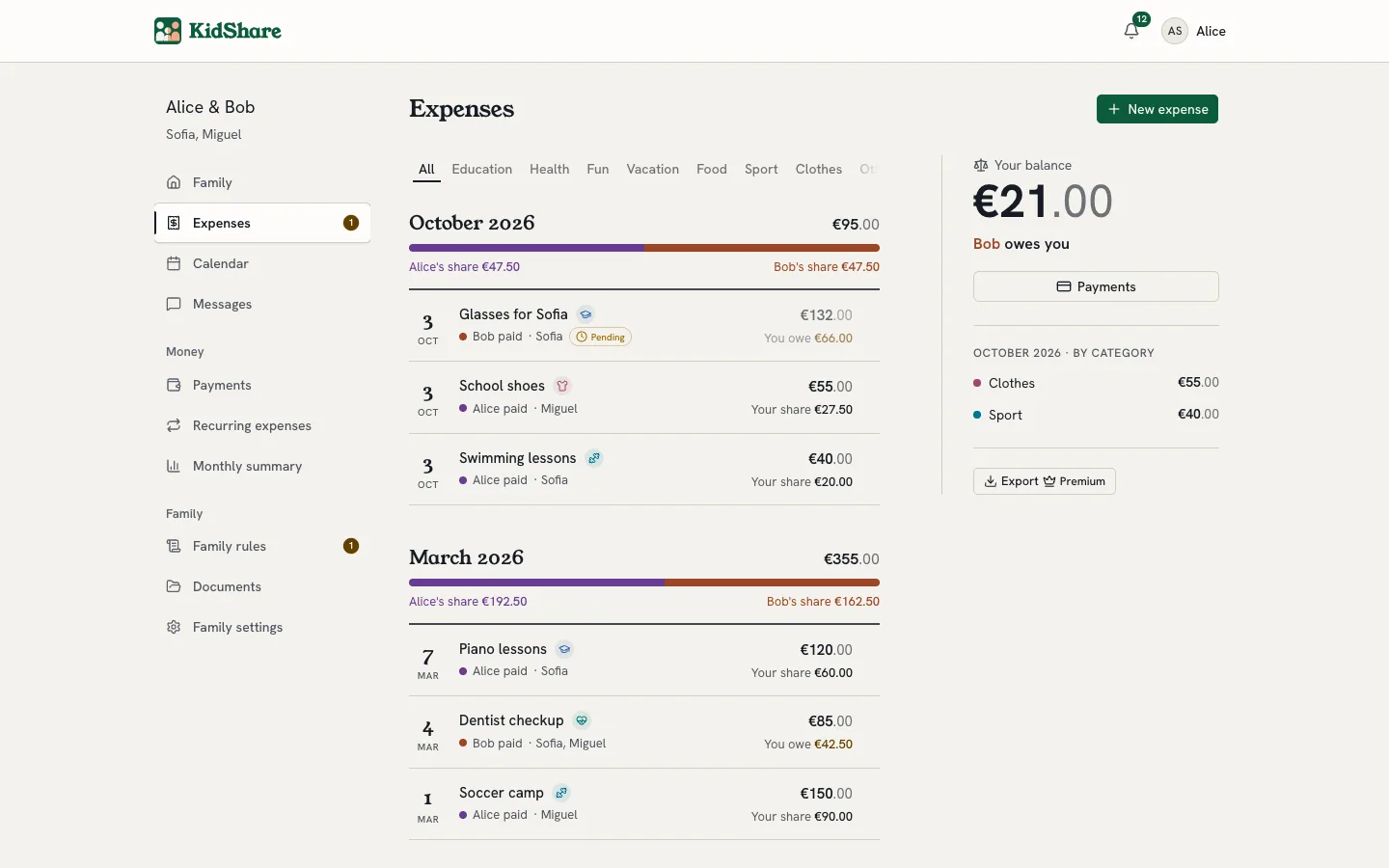The width and height of the screenshot is (1389, 868).
Task: Open Family settings
Action: pos(262,627)
